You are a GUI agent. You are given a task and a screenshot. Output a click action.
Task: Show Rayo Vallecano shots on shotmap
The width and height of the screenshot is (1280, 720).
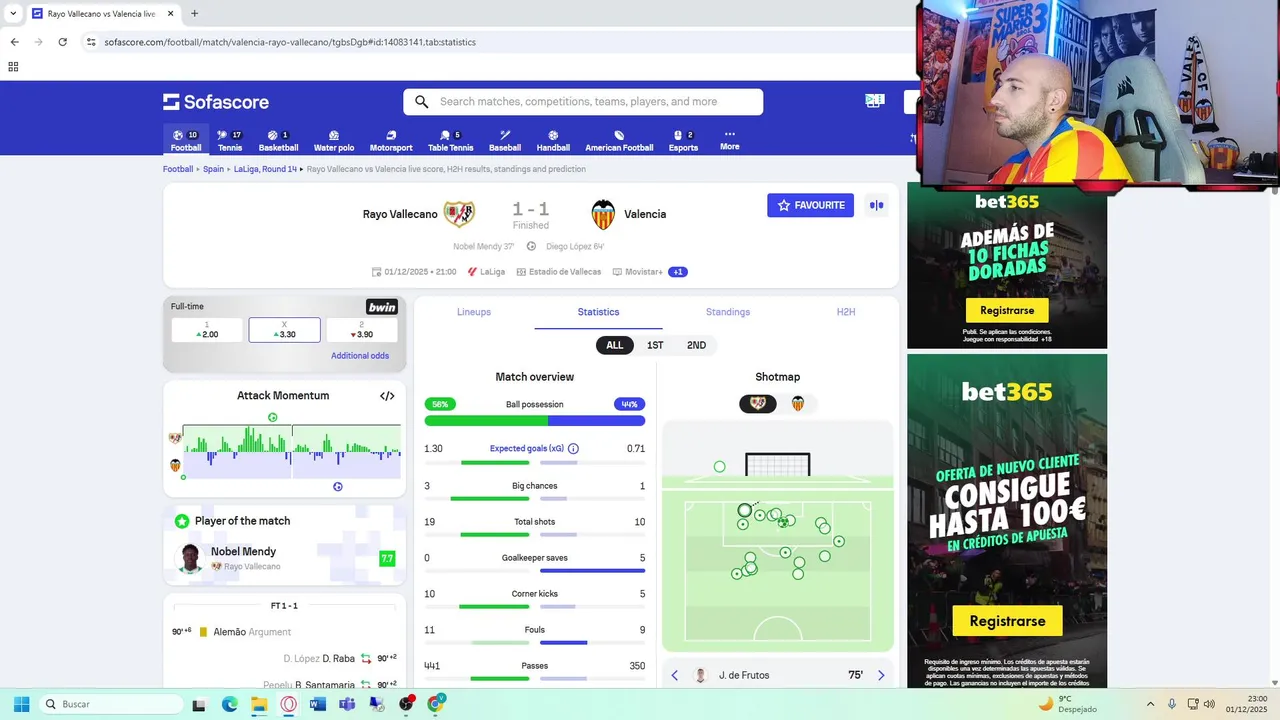click(758, 403)
